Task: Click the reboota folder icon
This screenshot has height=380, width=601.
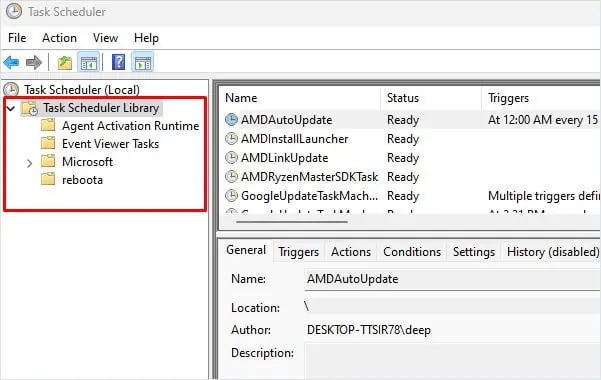Action: point(48,179)
